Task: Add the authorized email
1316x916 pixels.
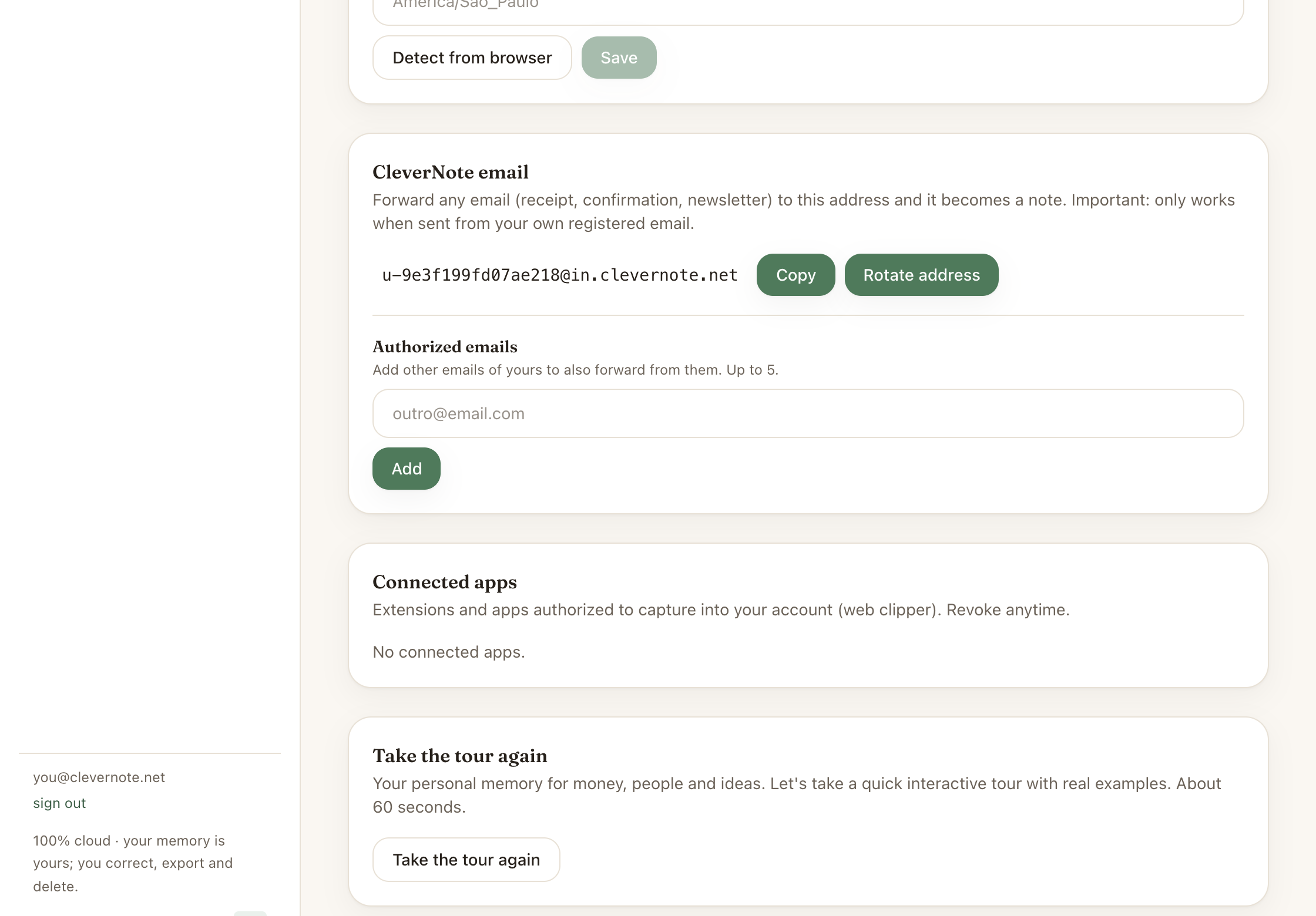Action: [x=407, y=469]
